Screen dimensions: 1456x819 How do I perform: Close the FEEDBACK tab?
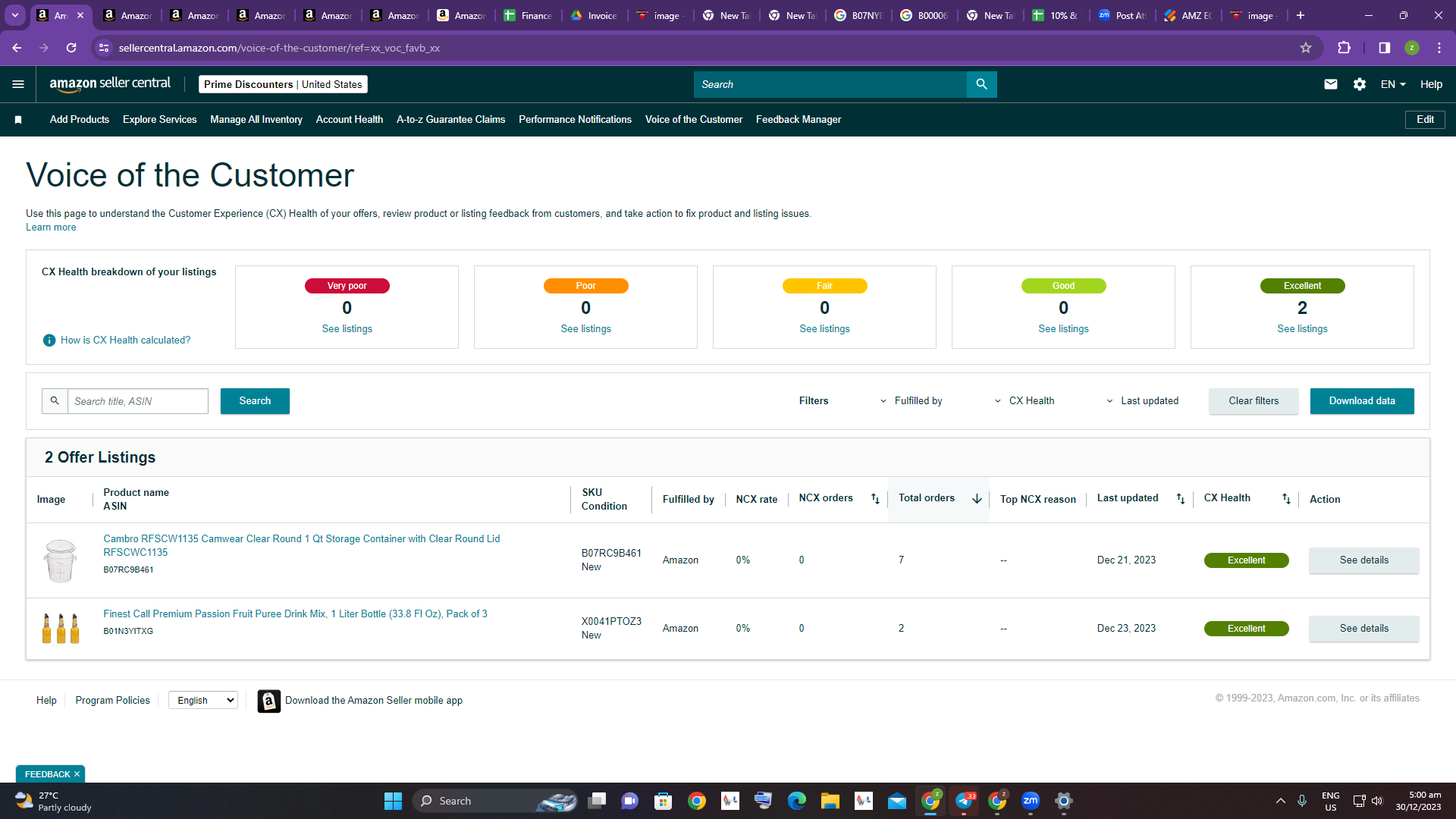pos(77,774)
